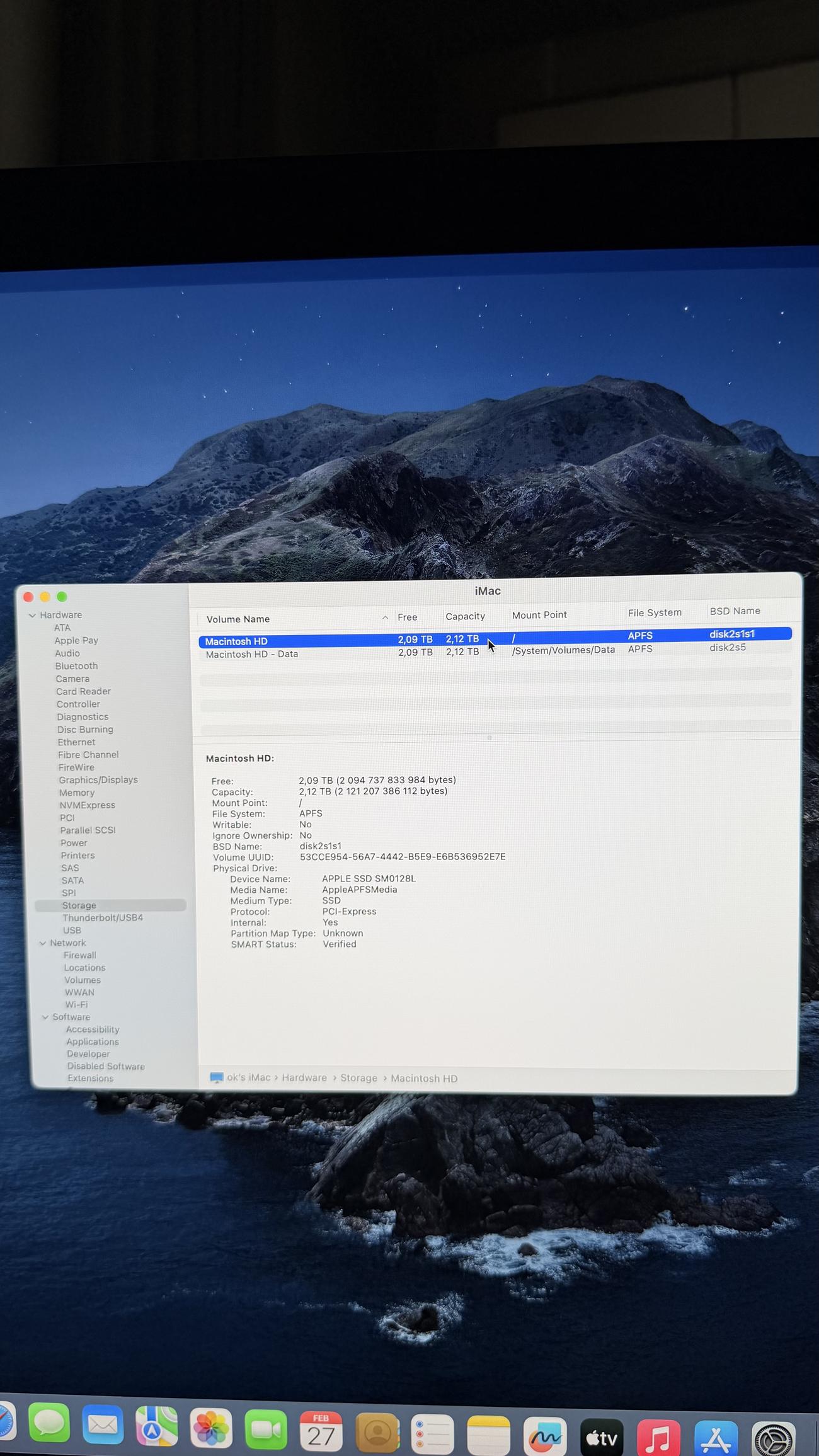Launch FaceTime from the dock
This screenshot has height=1456, width=819.
click(x=266, y=1430)
